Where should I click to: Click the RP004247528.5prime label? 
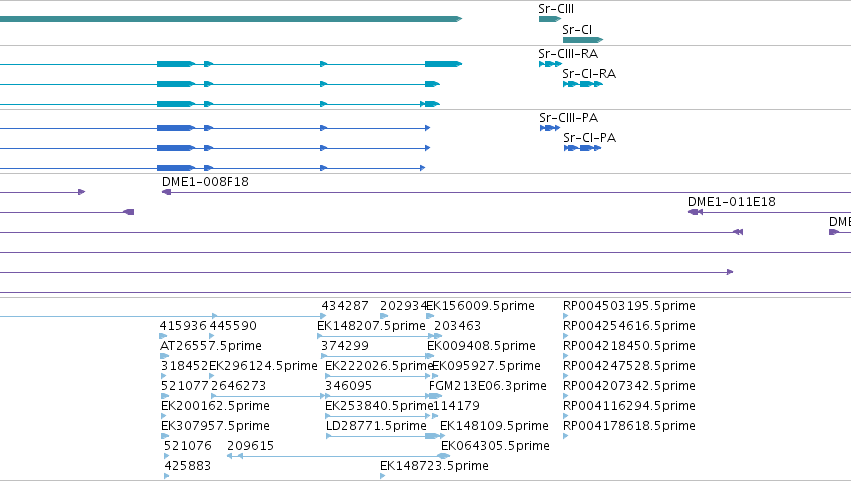coord(629,366)
